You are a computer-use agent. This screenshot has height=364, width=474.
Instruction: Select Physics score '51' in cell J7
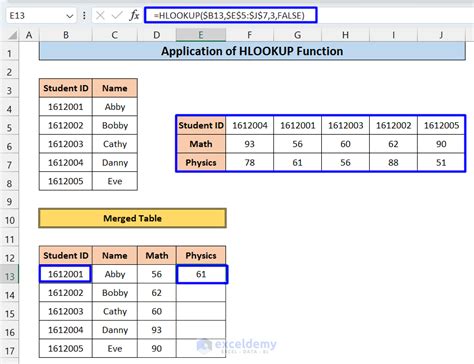coord(441,163)
